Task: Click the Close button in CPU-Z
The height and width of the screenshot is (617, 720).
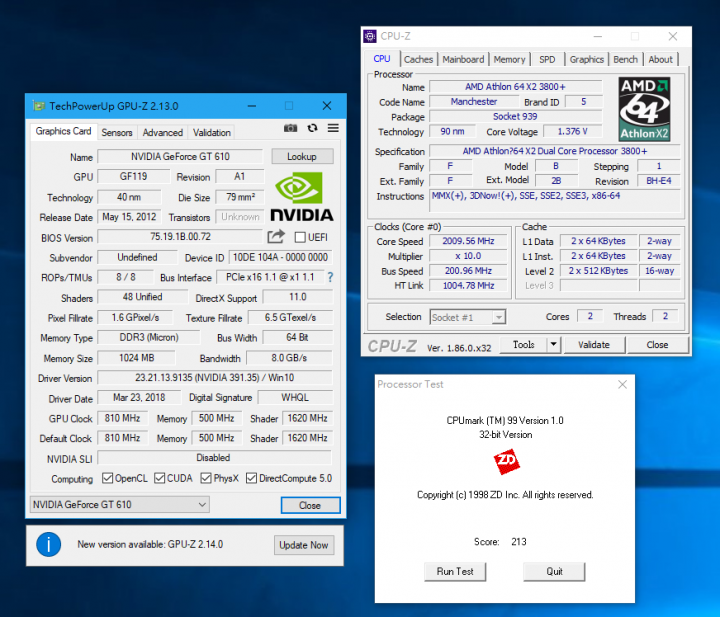Action: [x=657, y=344]
